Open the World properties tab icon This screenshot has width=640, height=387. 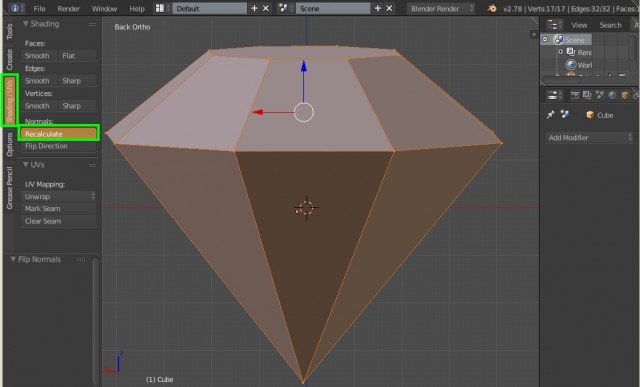[x=612, y=96]
